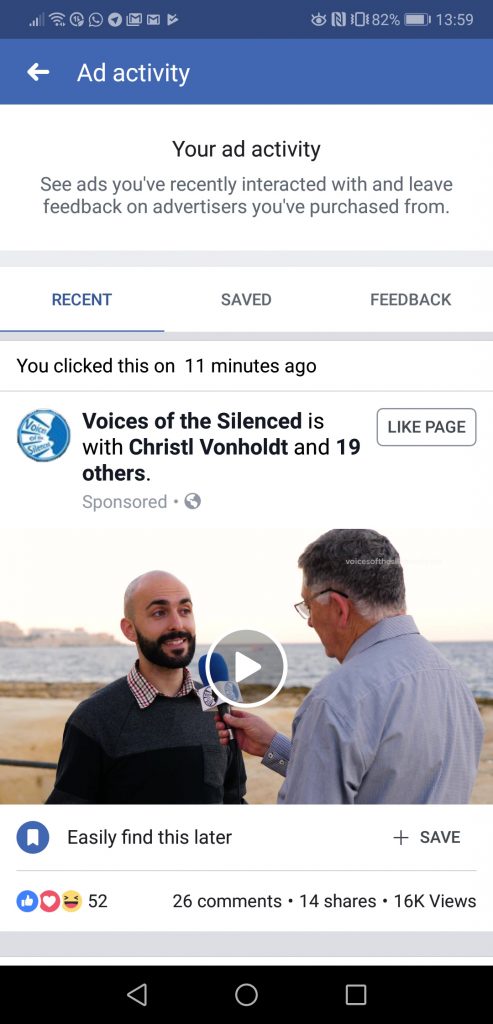Open the Voices of the Silenced profile picture
The height and width of the screenshot is (1024, 493).
pyautogui.click(x=44, y=435)
